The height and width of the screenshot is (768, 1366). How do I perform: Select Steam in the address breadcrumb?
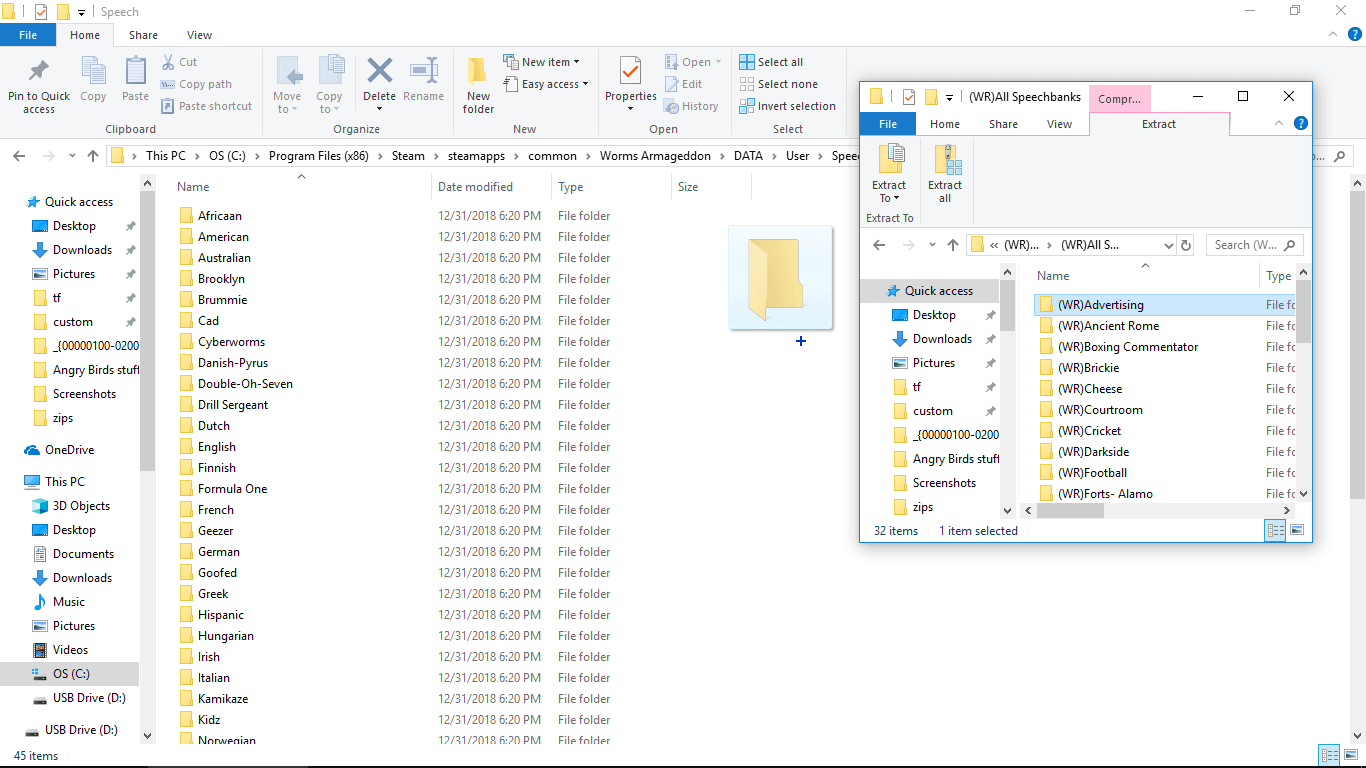tap(408, 156)
